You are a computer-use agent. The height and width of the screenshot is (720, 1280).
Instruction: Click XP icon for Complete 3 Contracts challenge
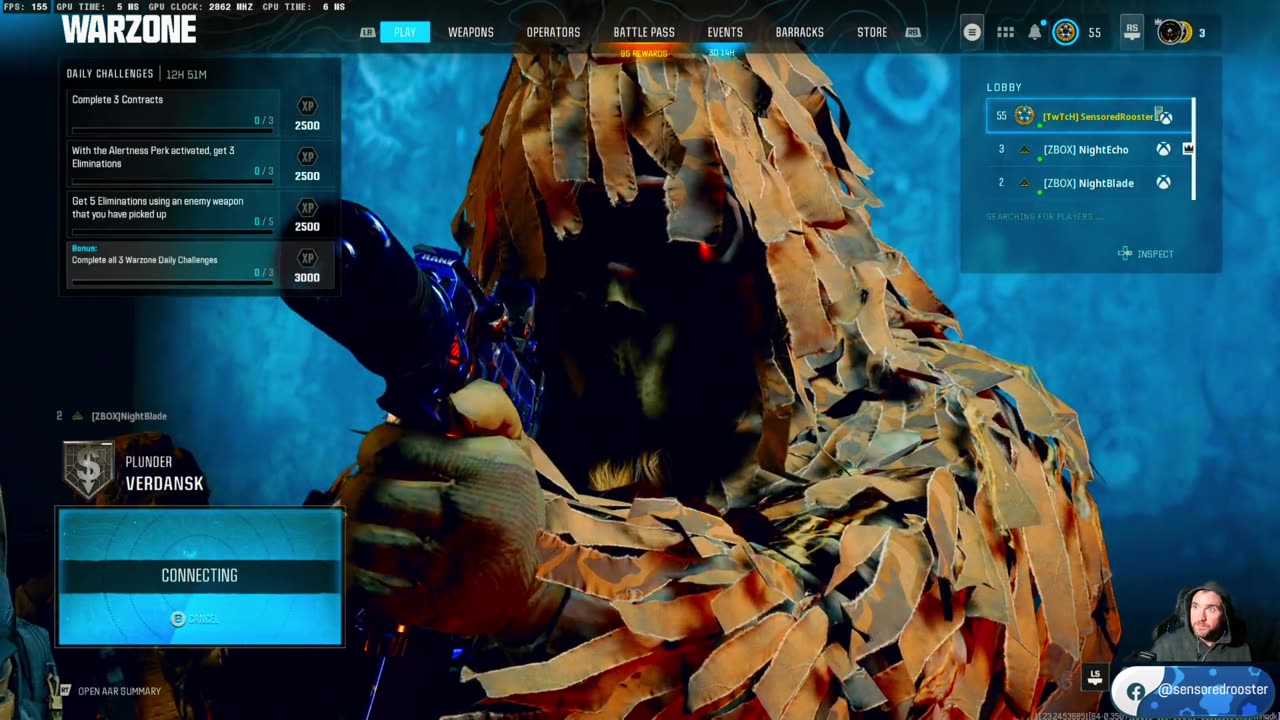click(x=307, y=106)
